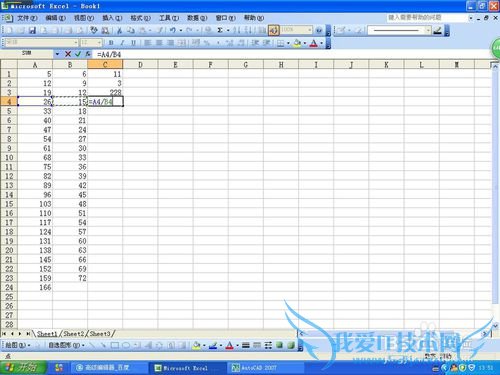Image resolution: width=500 pixels, height=375 pixels.
Task: Click the Cut scissors icon
Action: tap(119, 31)
